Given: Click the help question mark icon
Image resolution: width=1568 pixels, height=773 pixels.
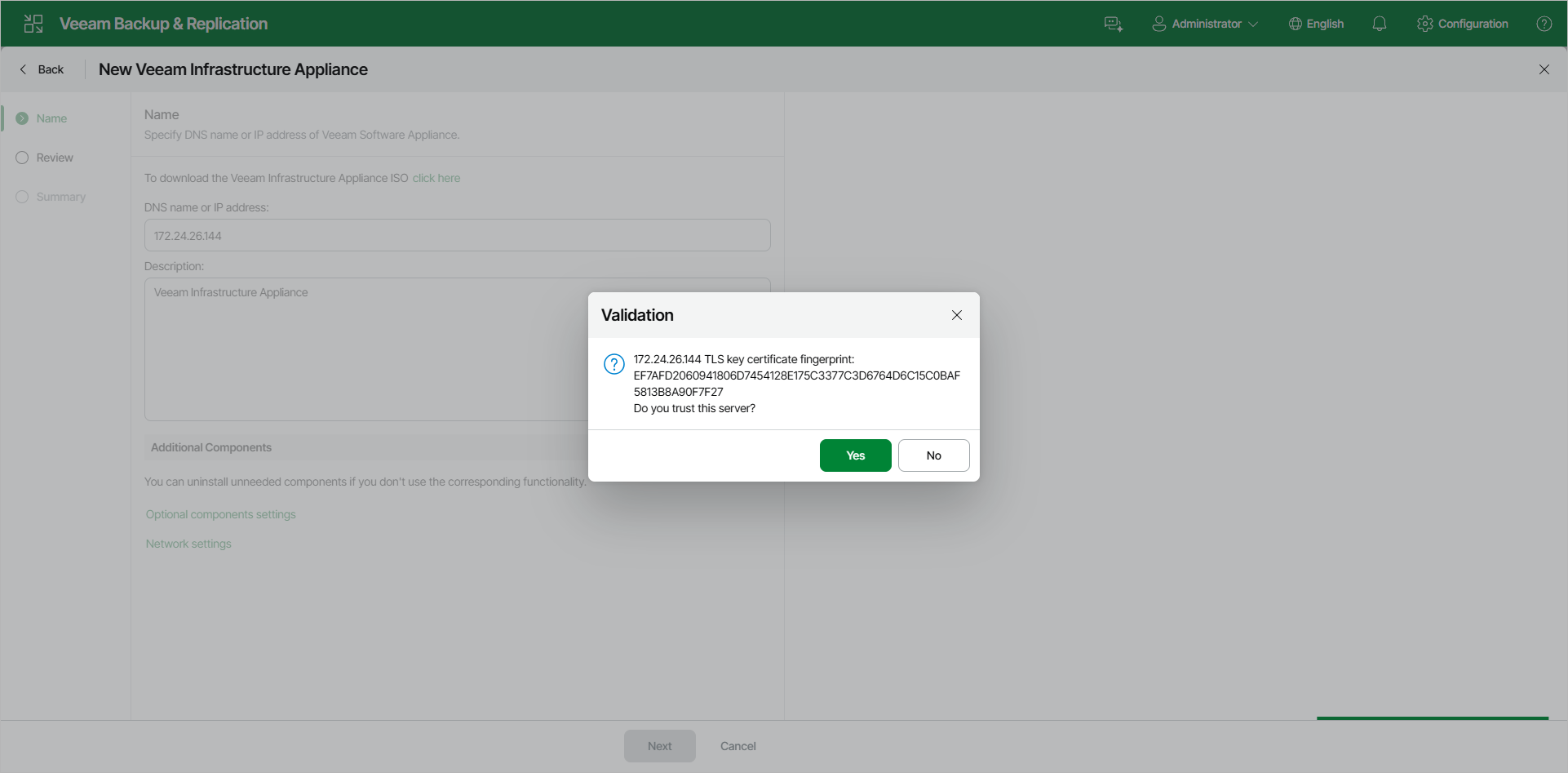Looking at the screenshot, I should [1544, 23].
